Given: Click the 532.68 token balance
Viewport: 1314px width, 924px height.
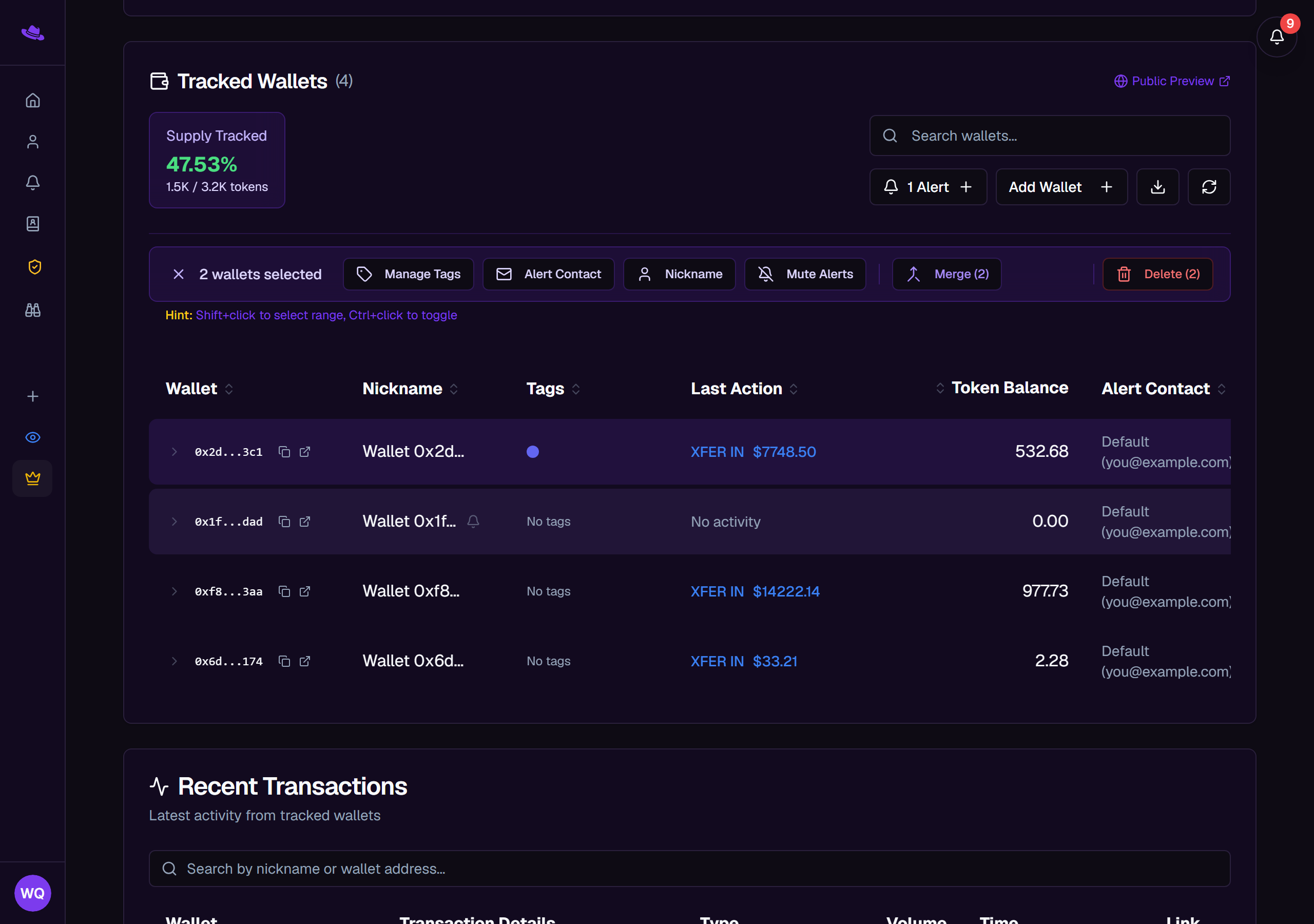Looking at the screenshot, I should [1041, 451].
